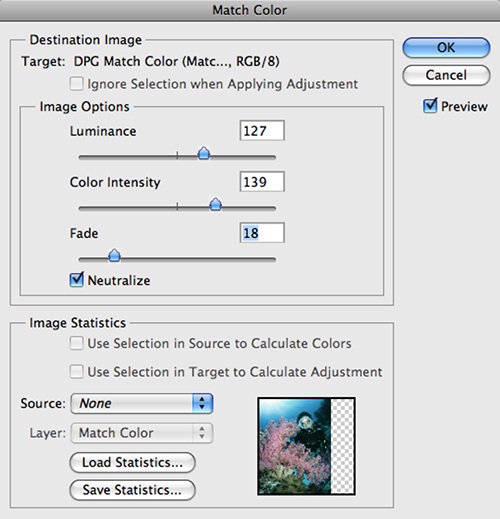Image resolution: width=500 pixels, height=519 pixels.
Task: Click the Luminance value field showing 127
Action: coord(262,130)
